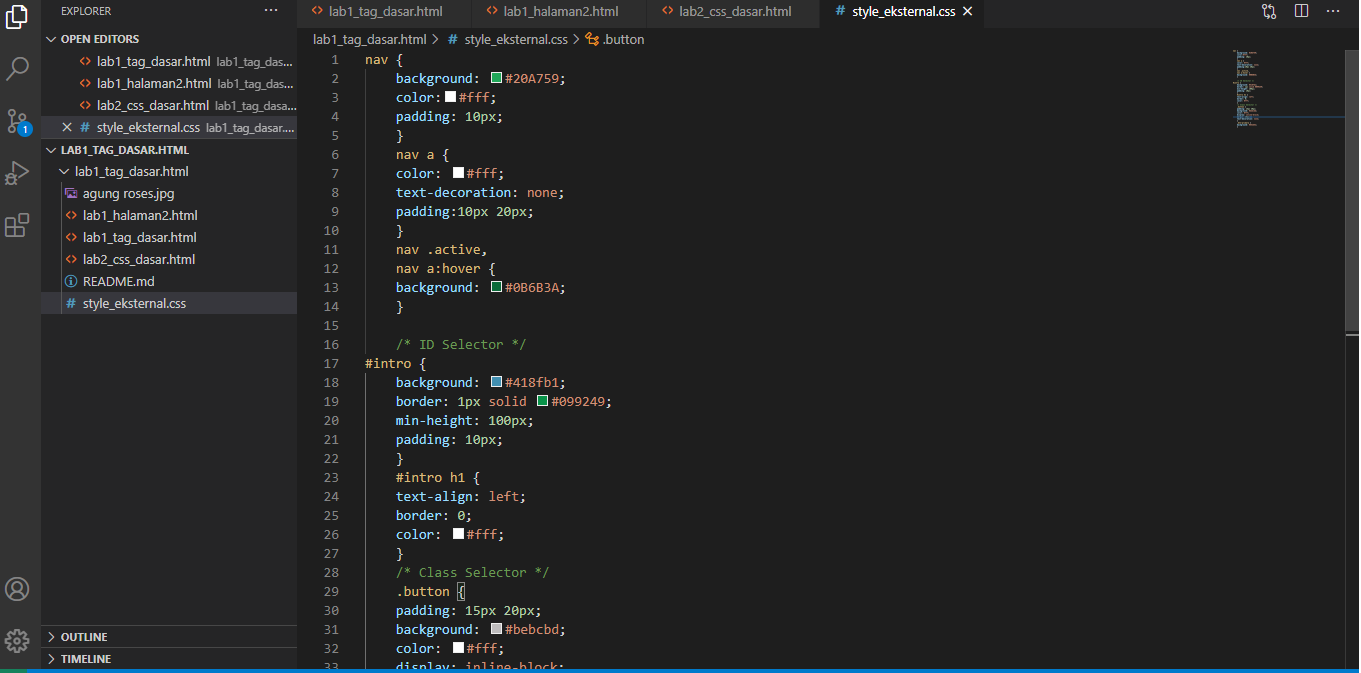
Task: Expand the Outline section
Action: 169,637
